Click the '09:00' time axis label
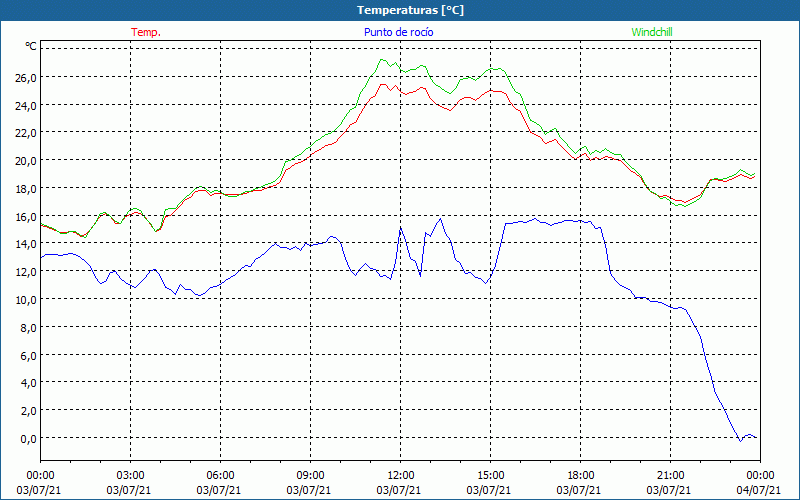Image resolution: width=800 pixels, height=500 pixels. (x=310, y=476)
